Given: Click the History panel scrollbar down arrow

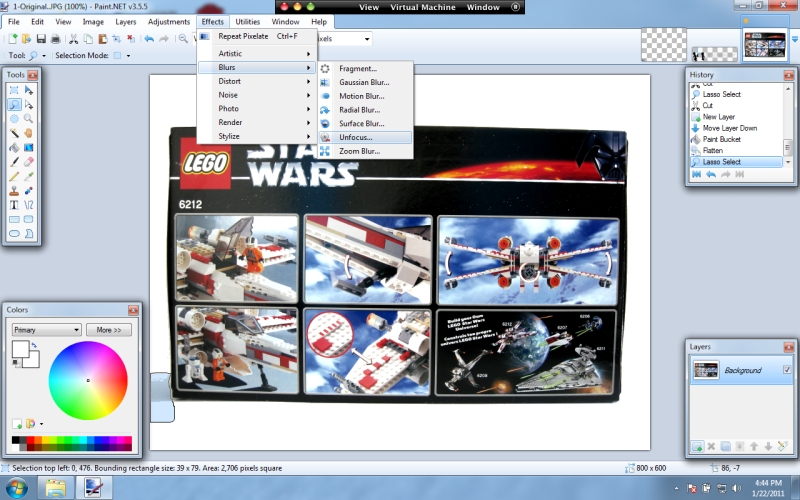Looking at the screenshot, I should point(788,162).
